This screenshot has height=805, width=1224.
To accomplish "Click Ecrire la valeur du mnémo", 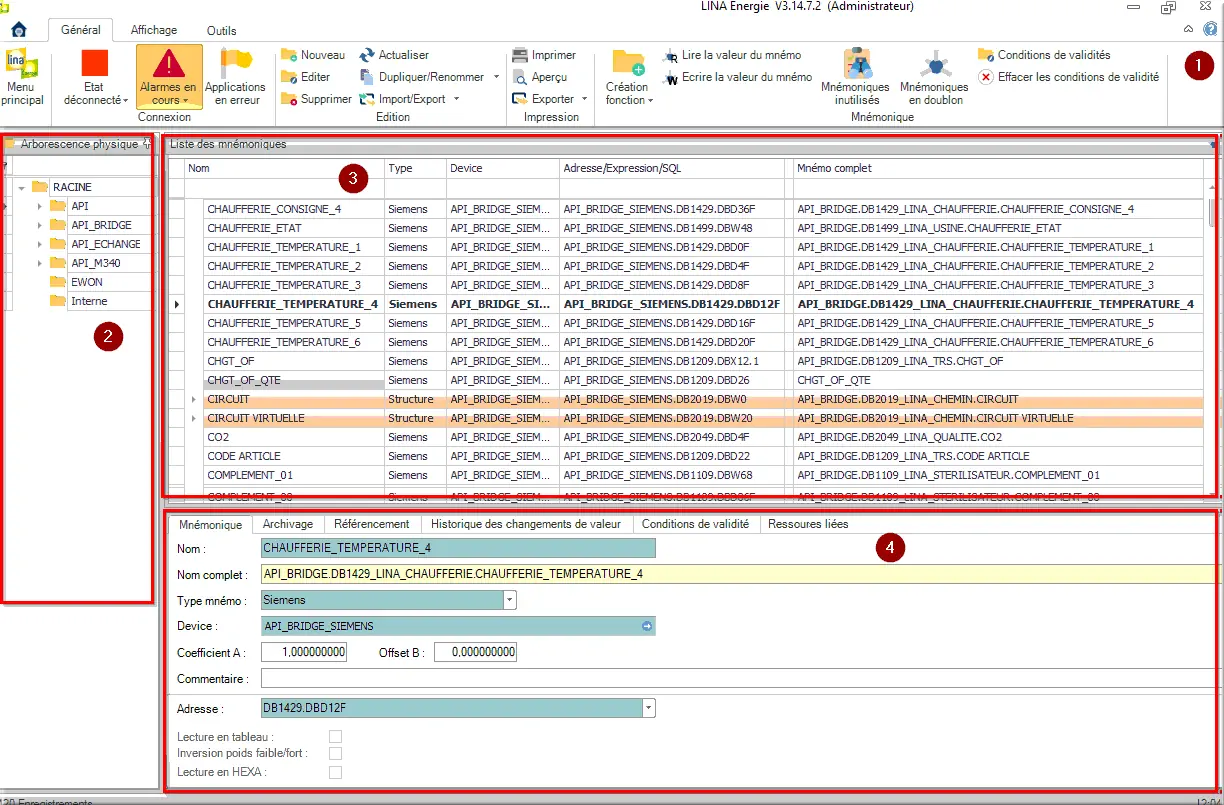I will point(738,77).
